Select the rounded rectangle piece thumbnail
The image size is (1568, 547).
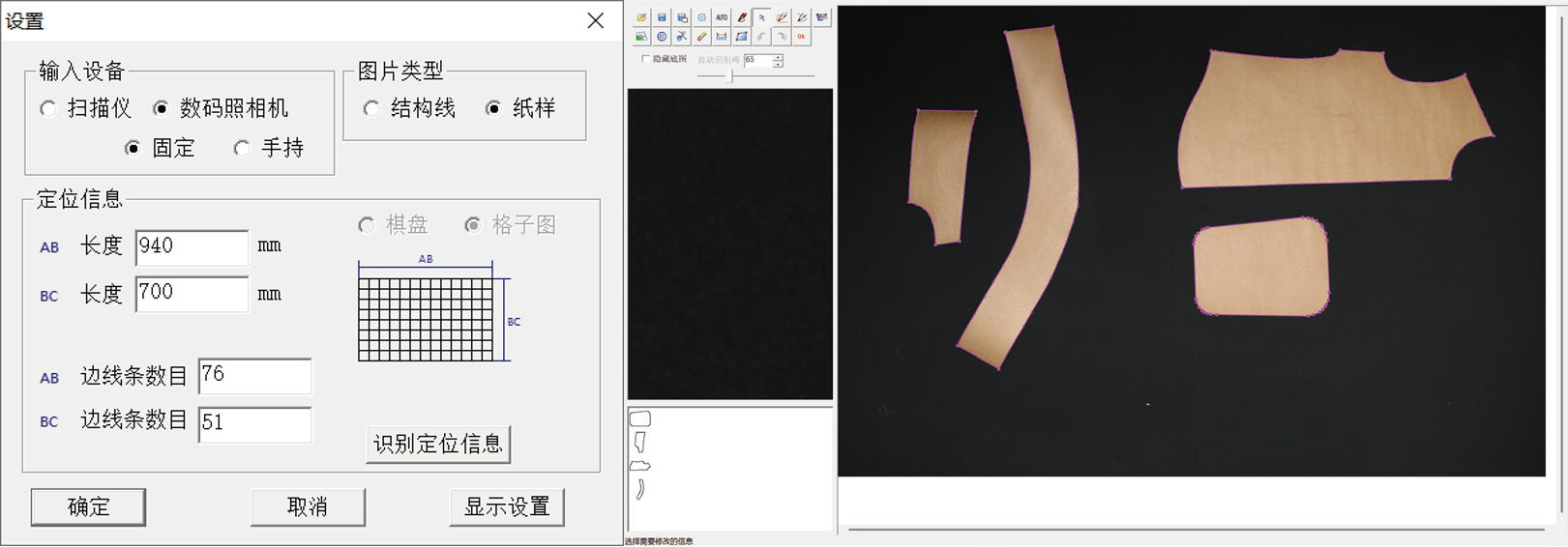(640, 418)
